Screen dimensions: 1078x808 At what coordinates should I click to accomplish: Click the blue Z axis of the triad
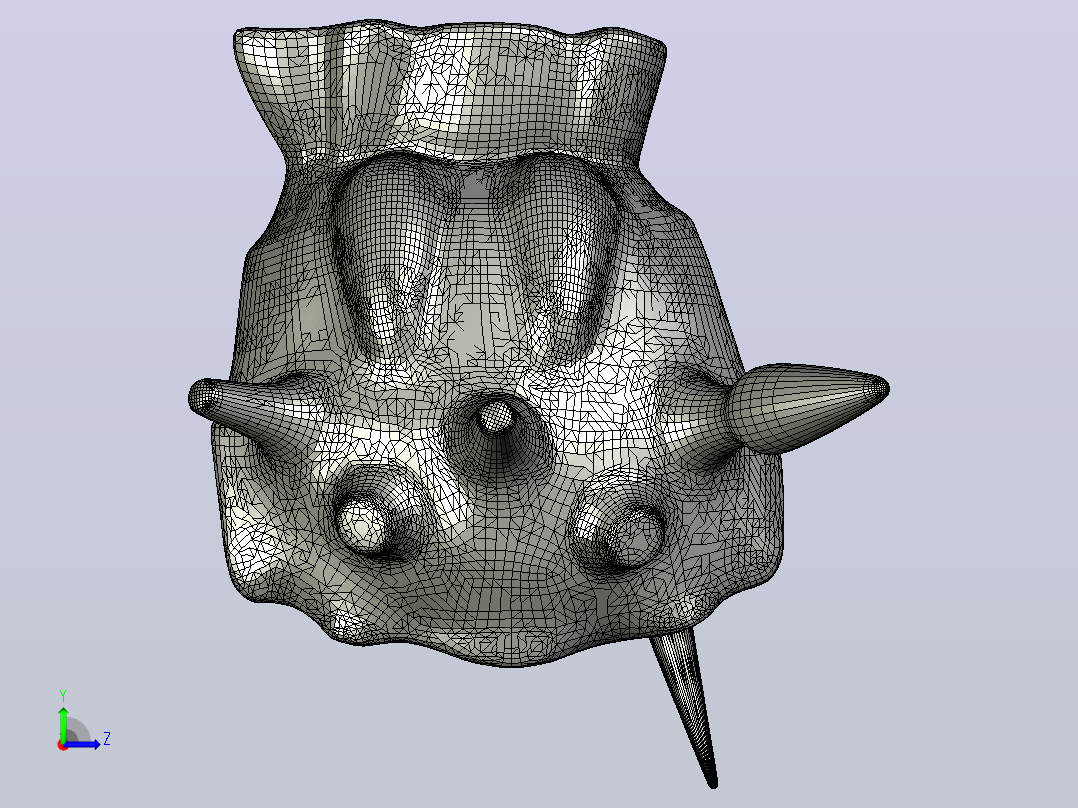click(x=84, y=744)
